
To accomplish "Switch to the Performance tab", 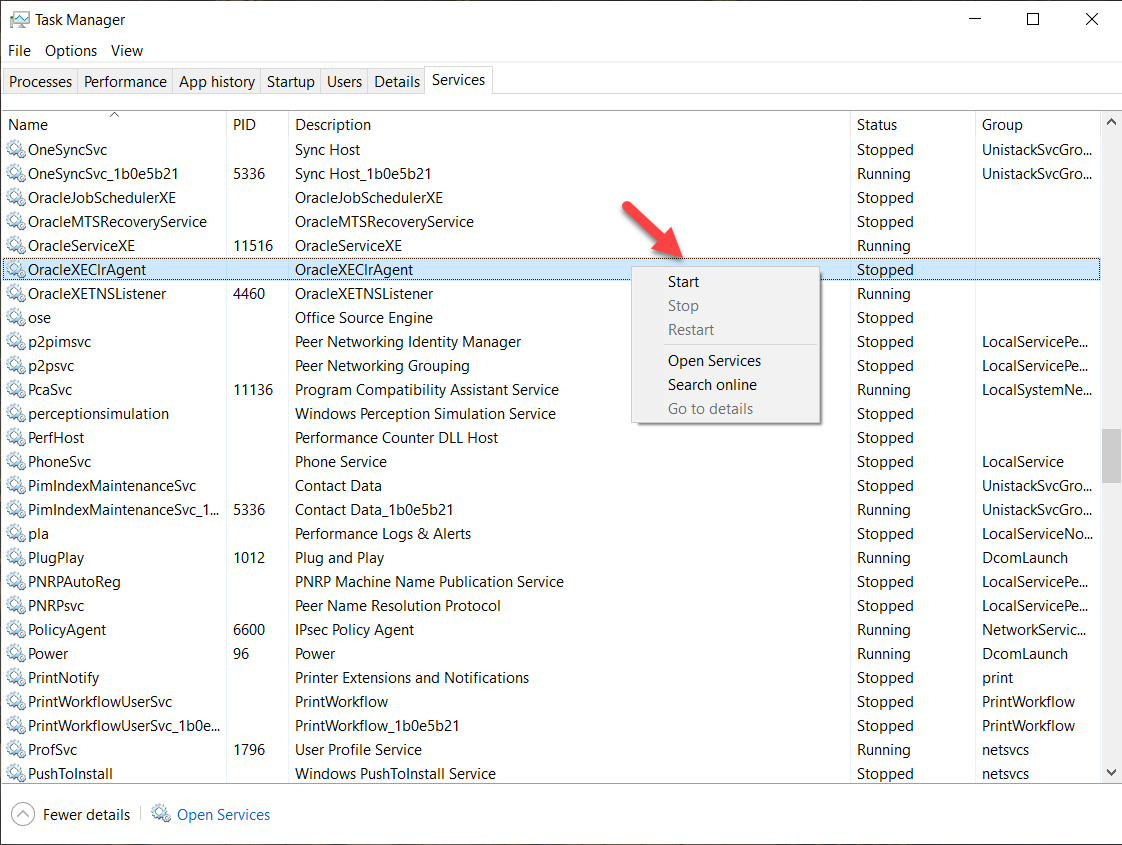I will [x=125, y=82].
